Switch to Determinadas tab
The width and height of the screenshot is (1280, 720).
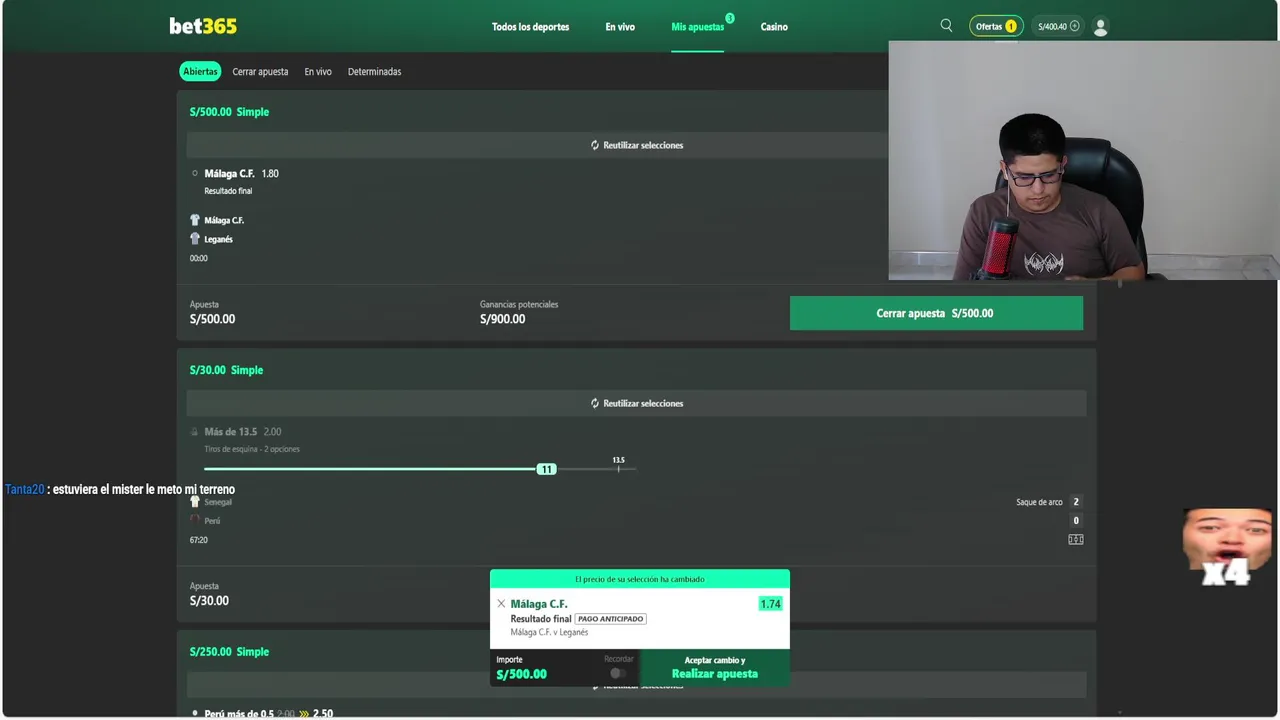[x=374, y=72]
